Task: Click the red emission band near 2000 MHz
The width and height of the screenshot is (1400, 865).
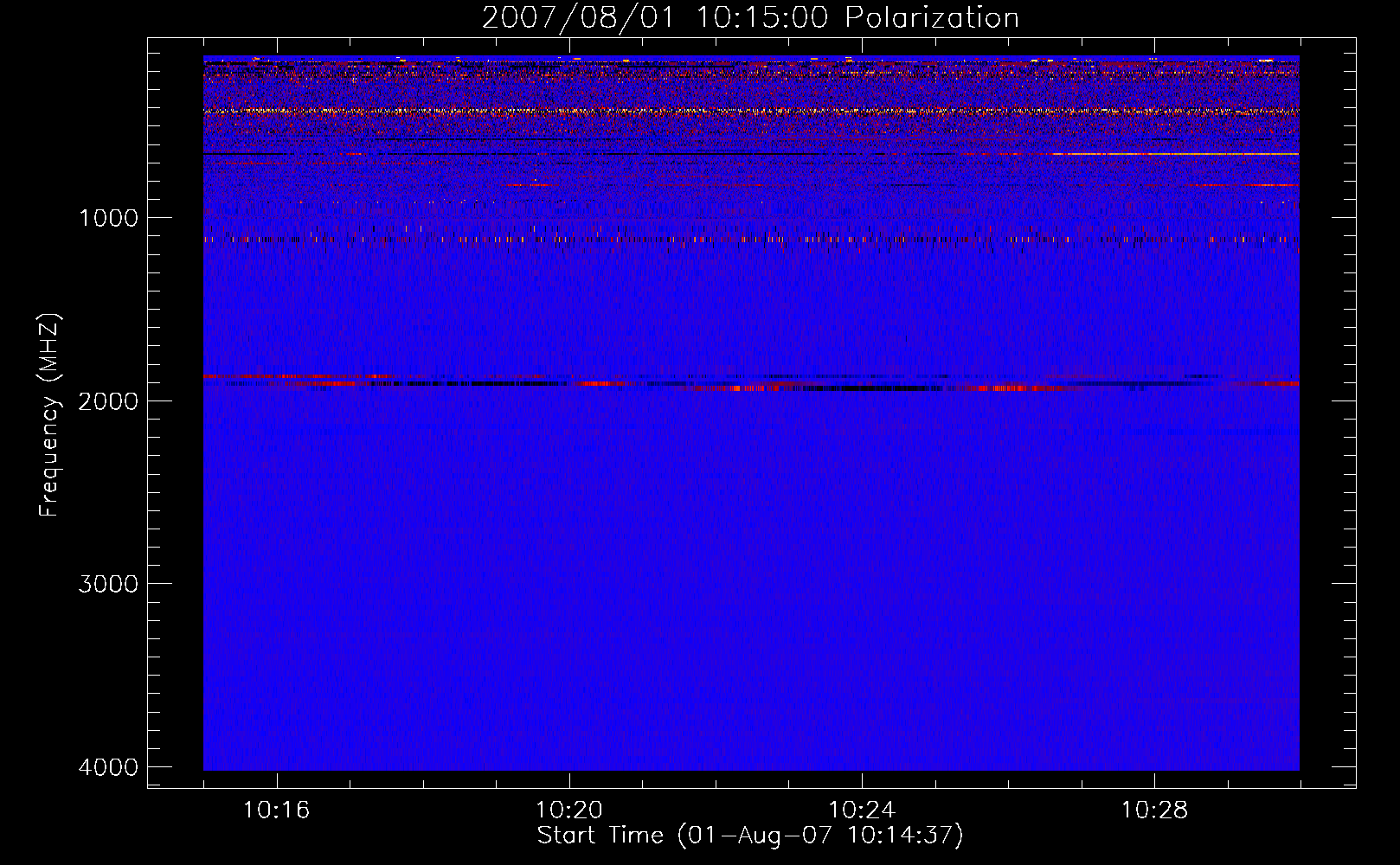Action: tap(751, 382)
